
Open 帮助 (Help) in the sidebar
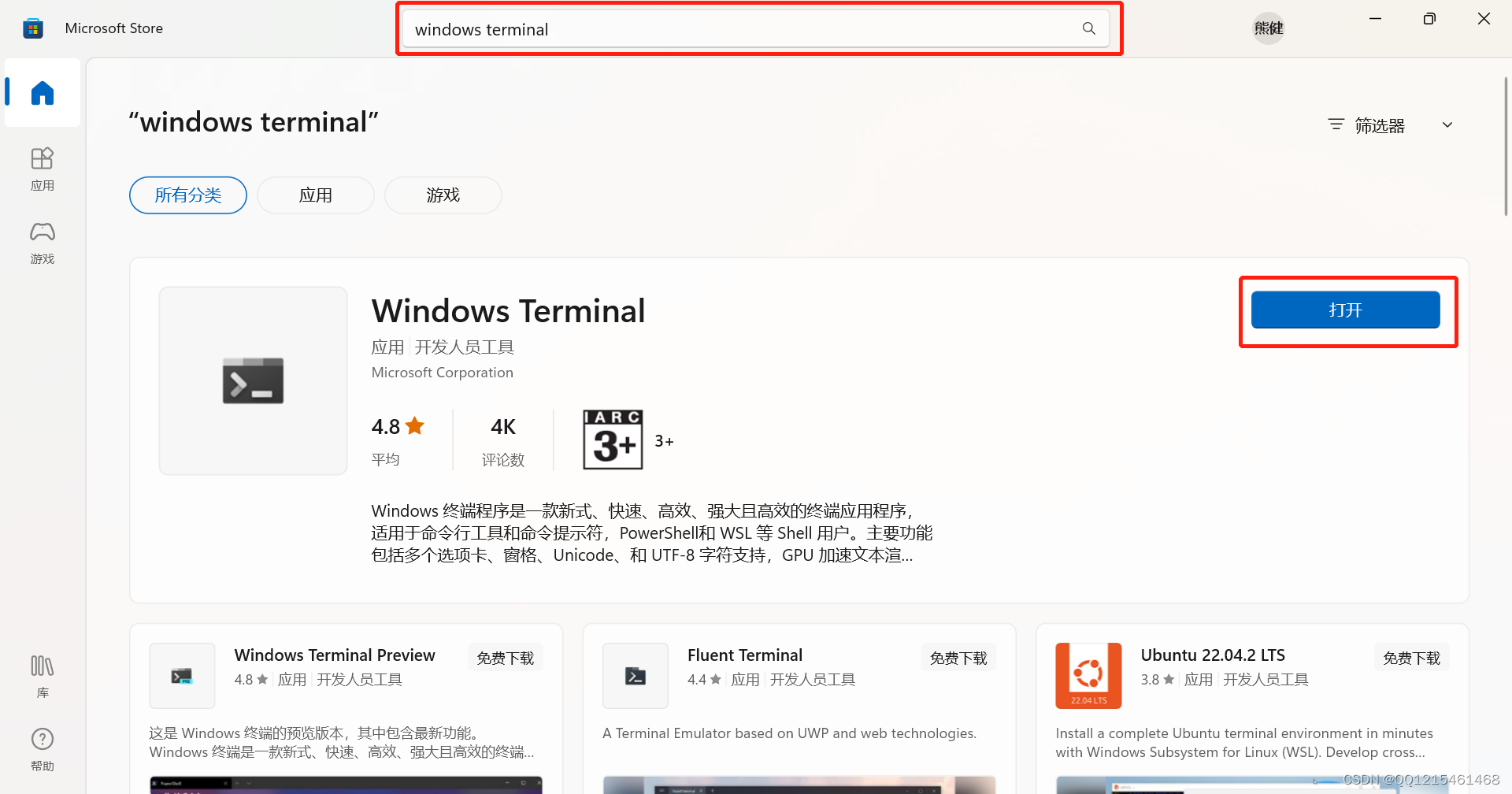(x=43, y=749)
